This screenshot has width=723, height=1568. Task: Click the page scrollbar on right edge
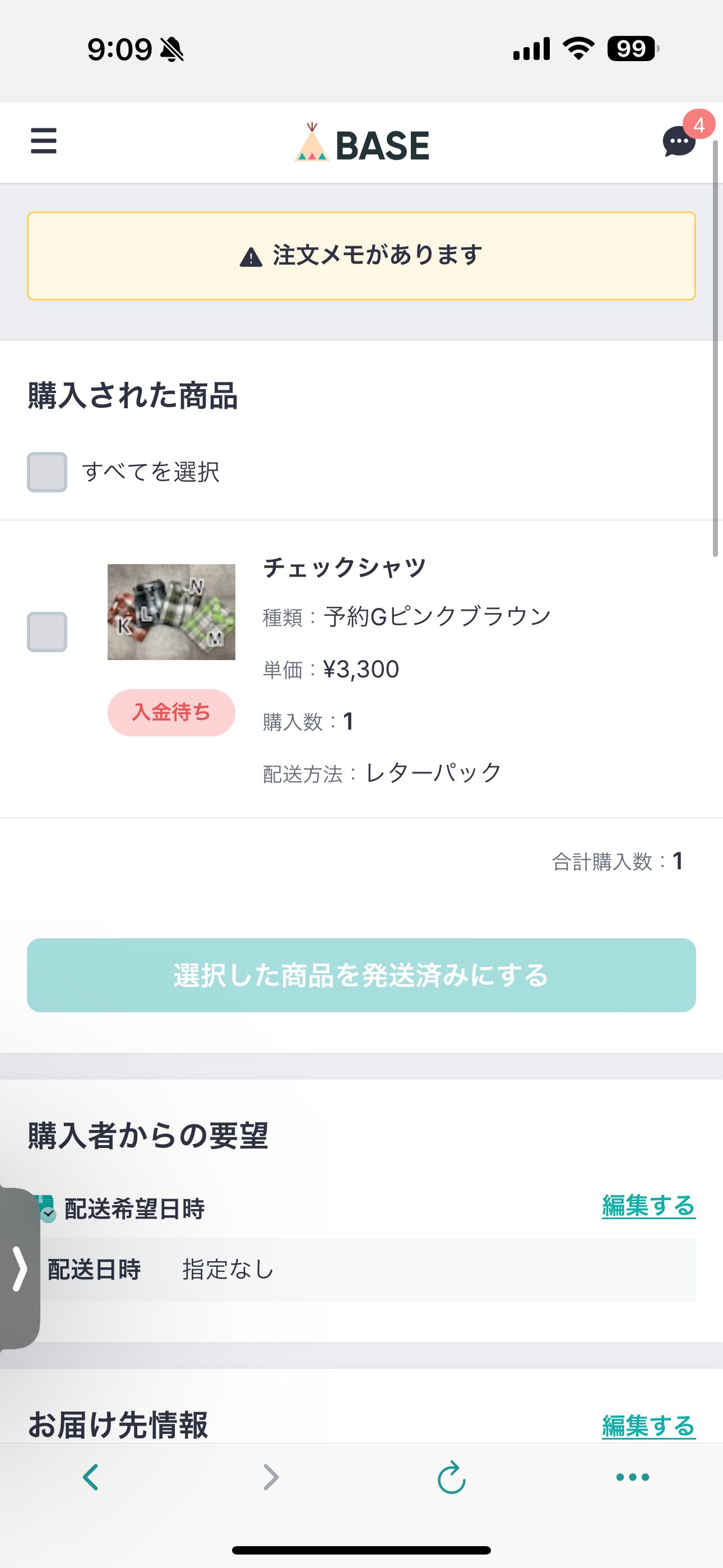pyautogui.click(x=716, y=348)
